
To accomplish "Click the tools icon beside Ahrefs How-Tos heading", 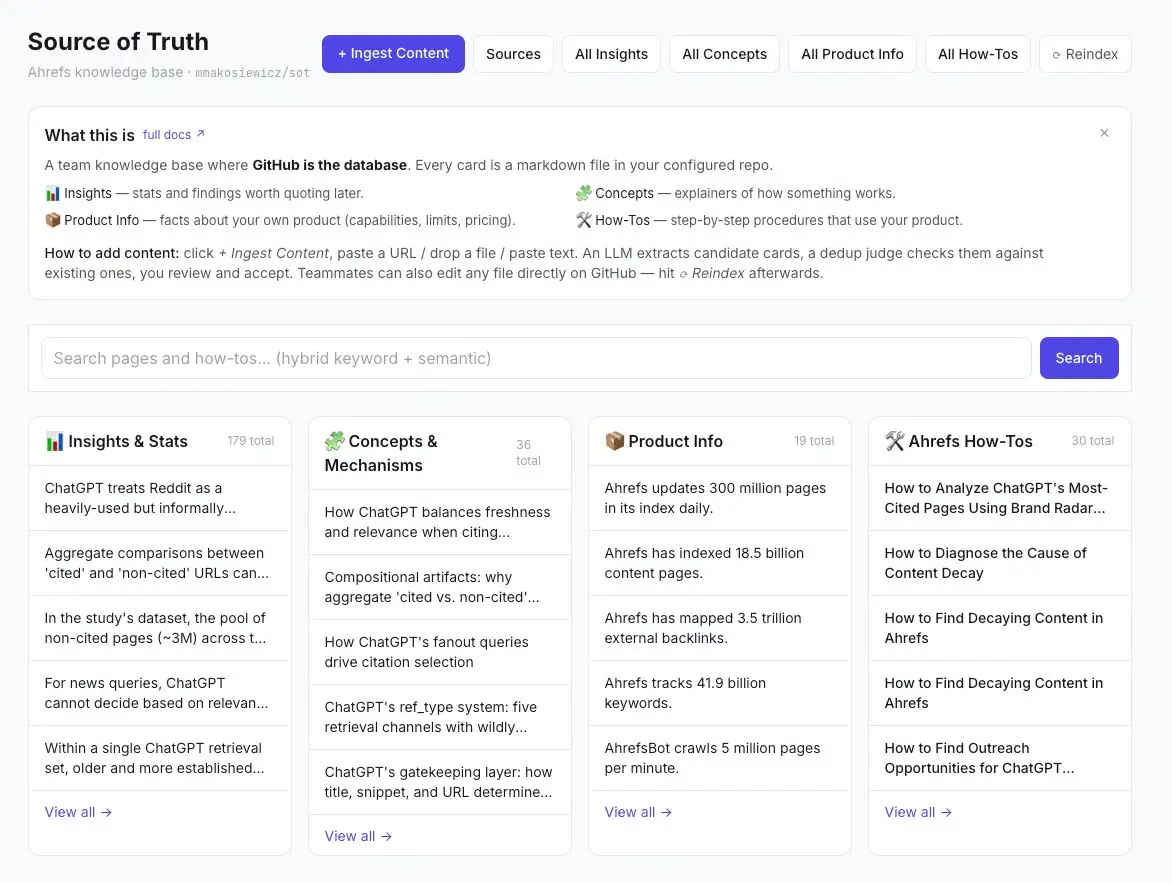I will pyautogui.click(x=895, y=441).
